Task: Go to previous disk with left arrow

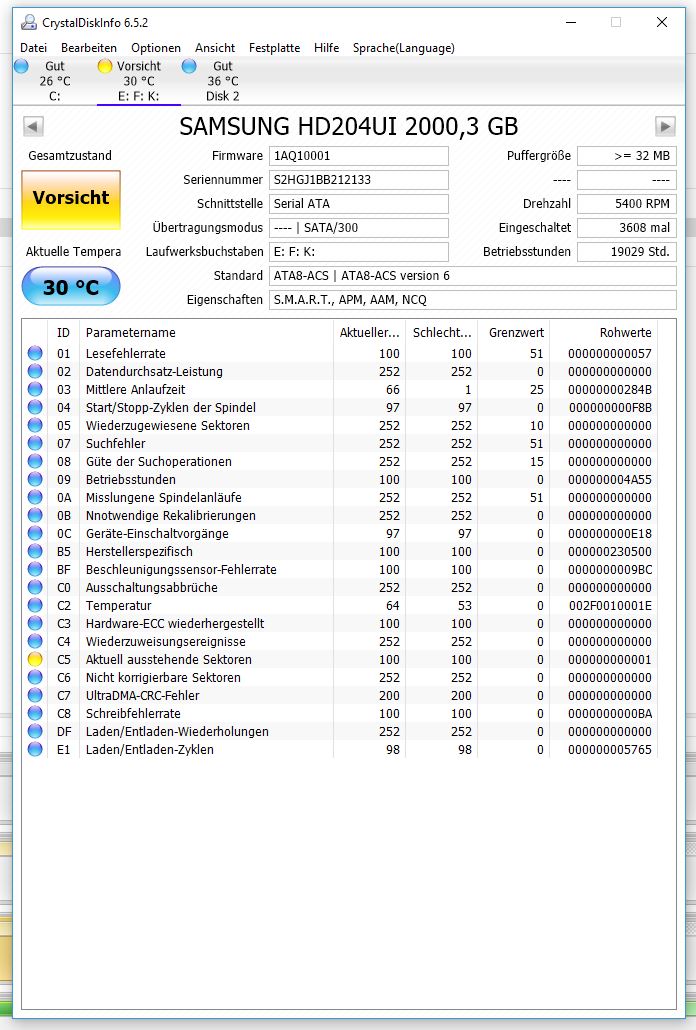Action: click(33, 126)
